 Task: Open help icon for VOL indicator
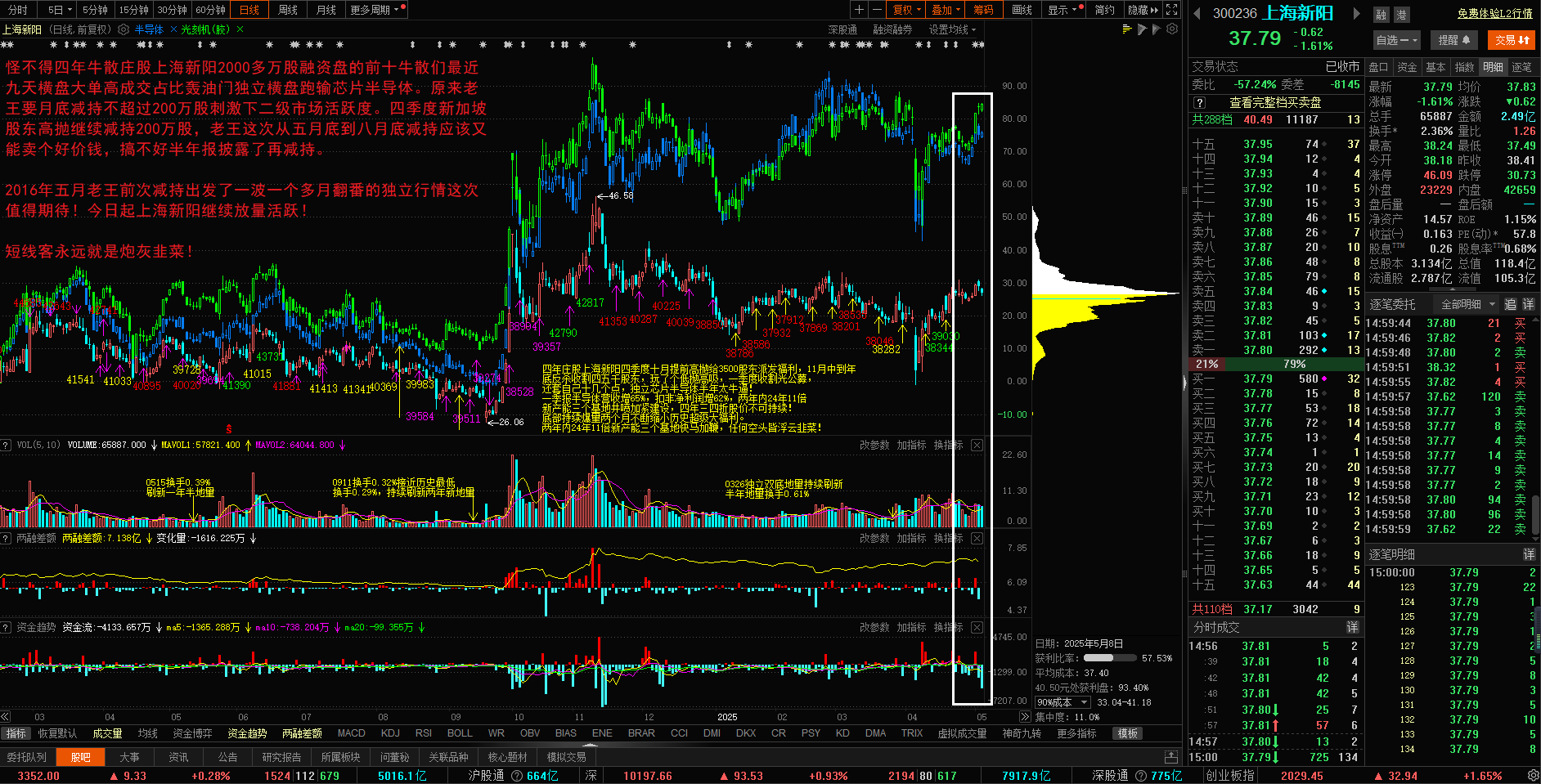(6, 445)
